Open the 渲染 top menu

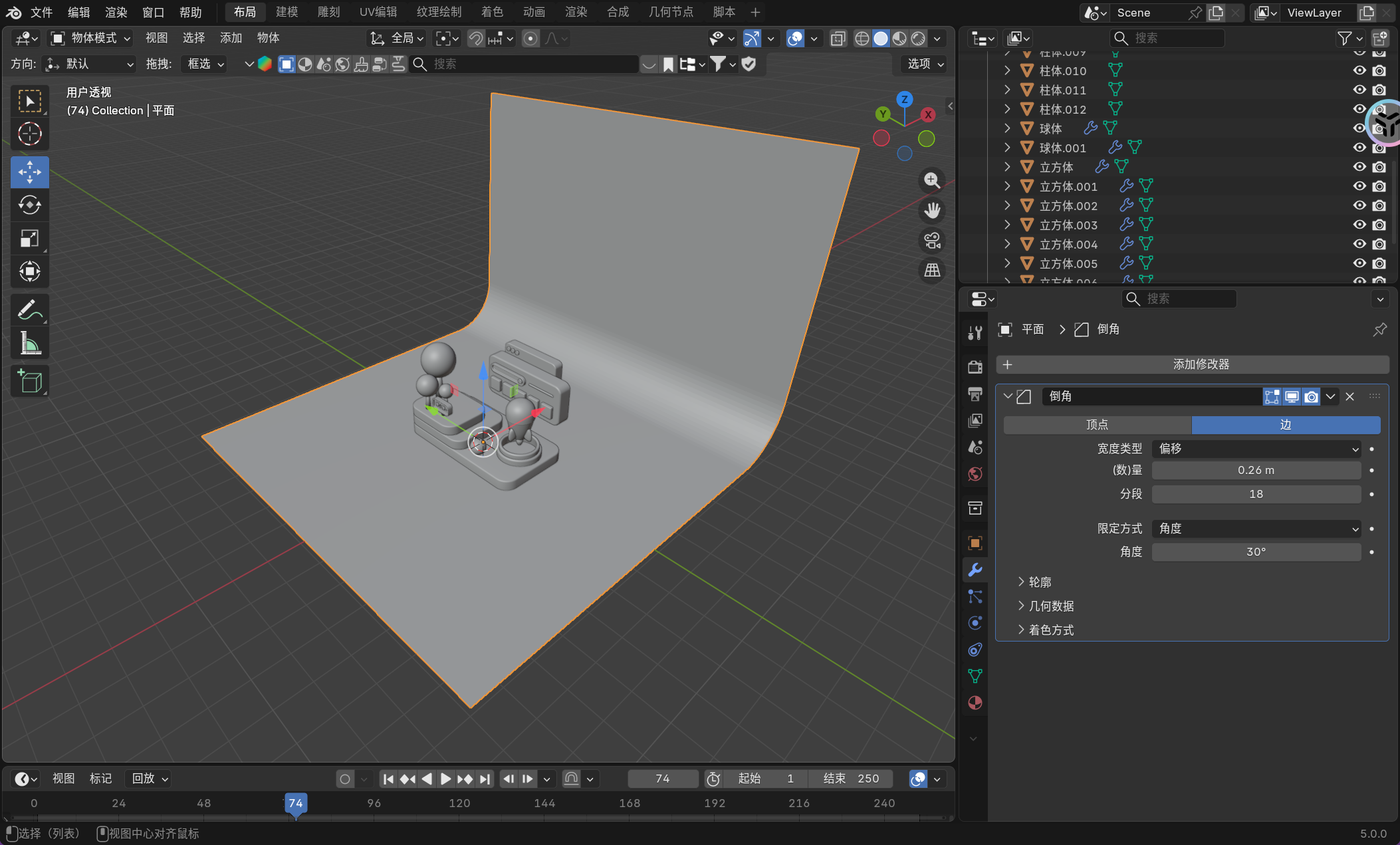(116, 12)
